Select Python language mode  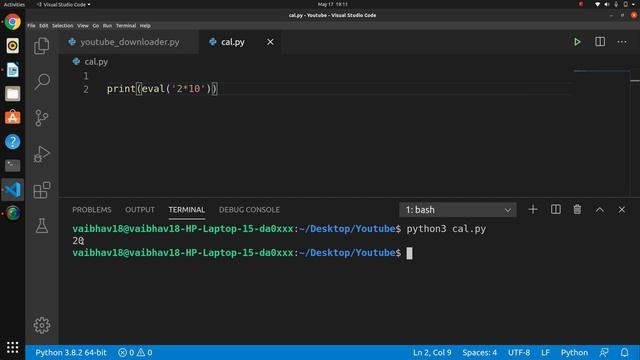(x=574, y=352)
